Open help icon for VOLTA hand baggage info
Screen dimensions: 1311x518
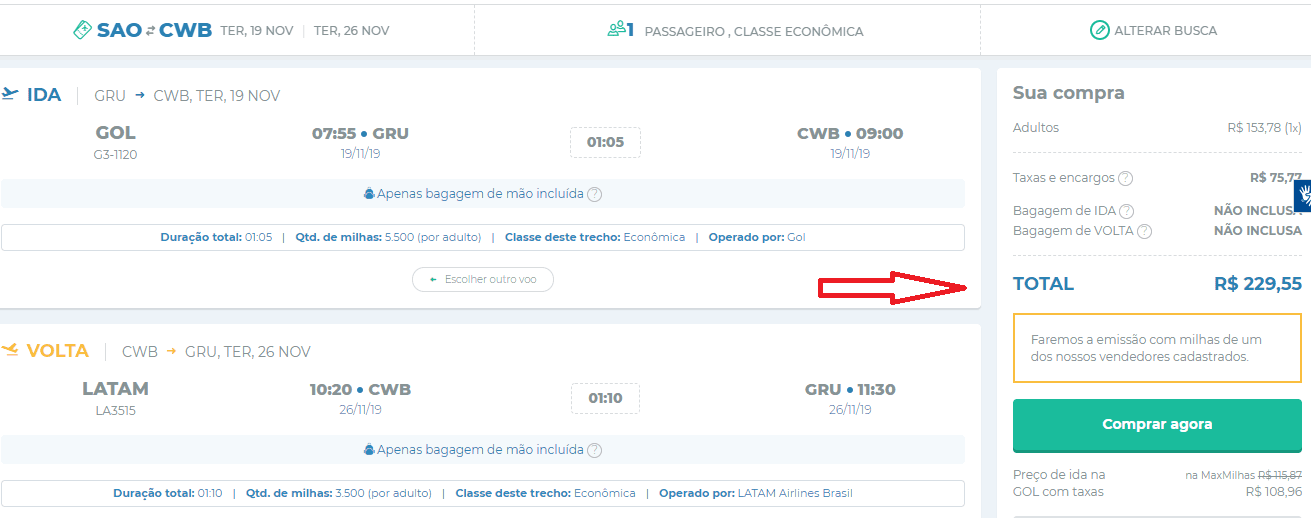594,450
